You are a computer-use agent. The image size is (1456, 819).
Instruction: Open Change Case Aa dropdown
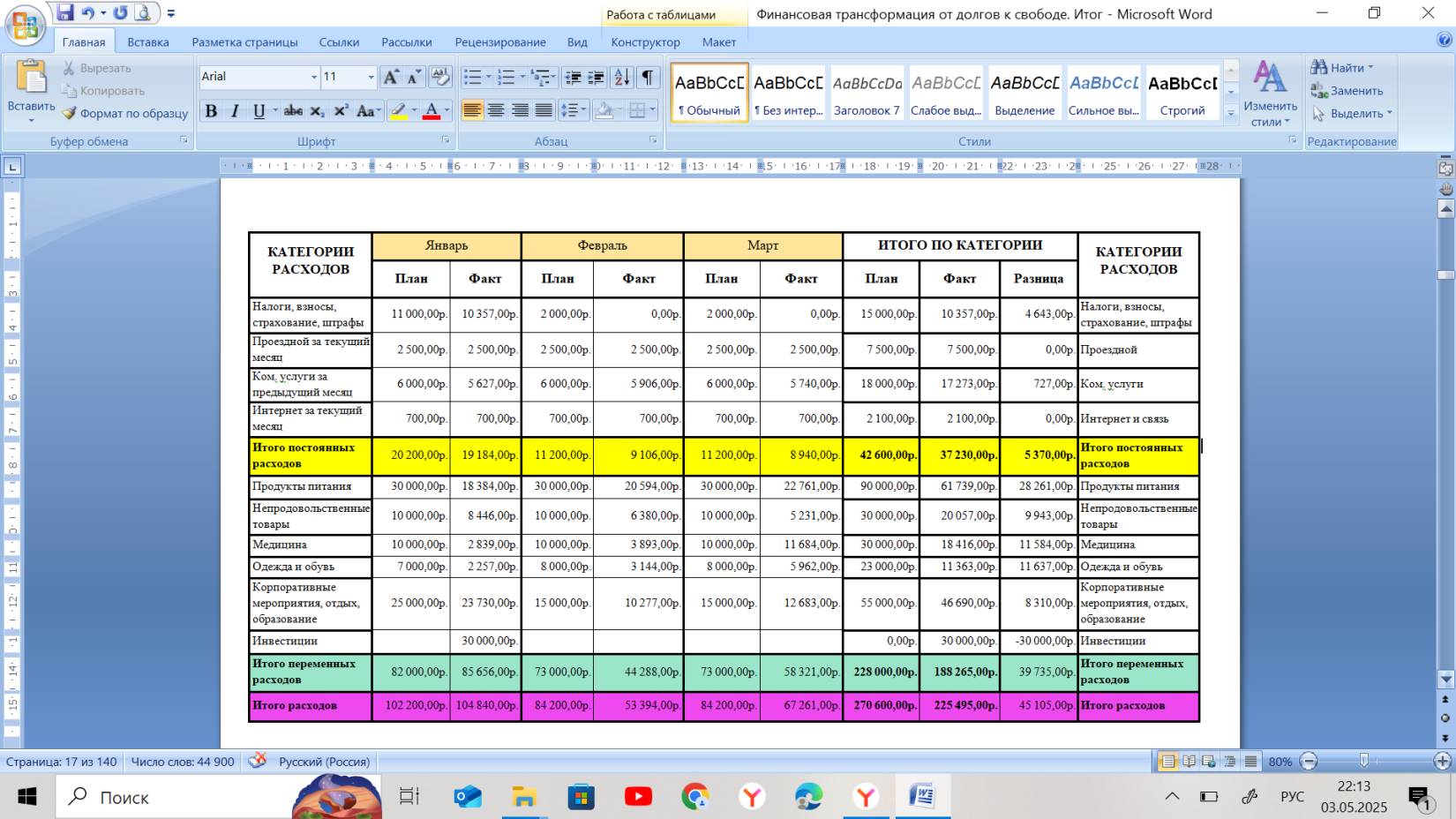click(x=368, y=111)
